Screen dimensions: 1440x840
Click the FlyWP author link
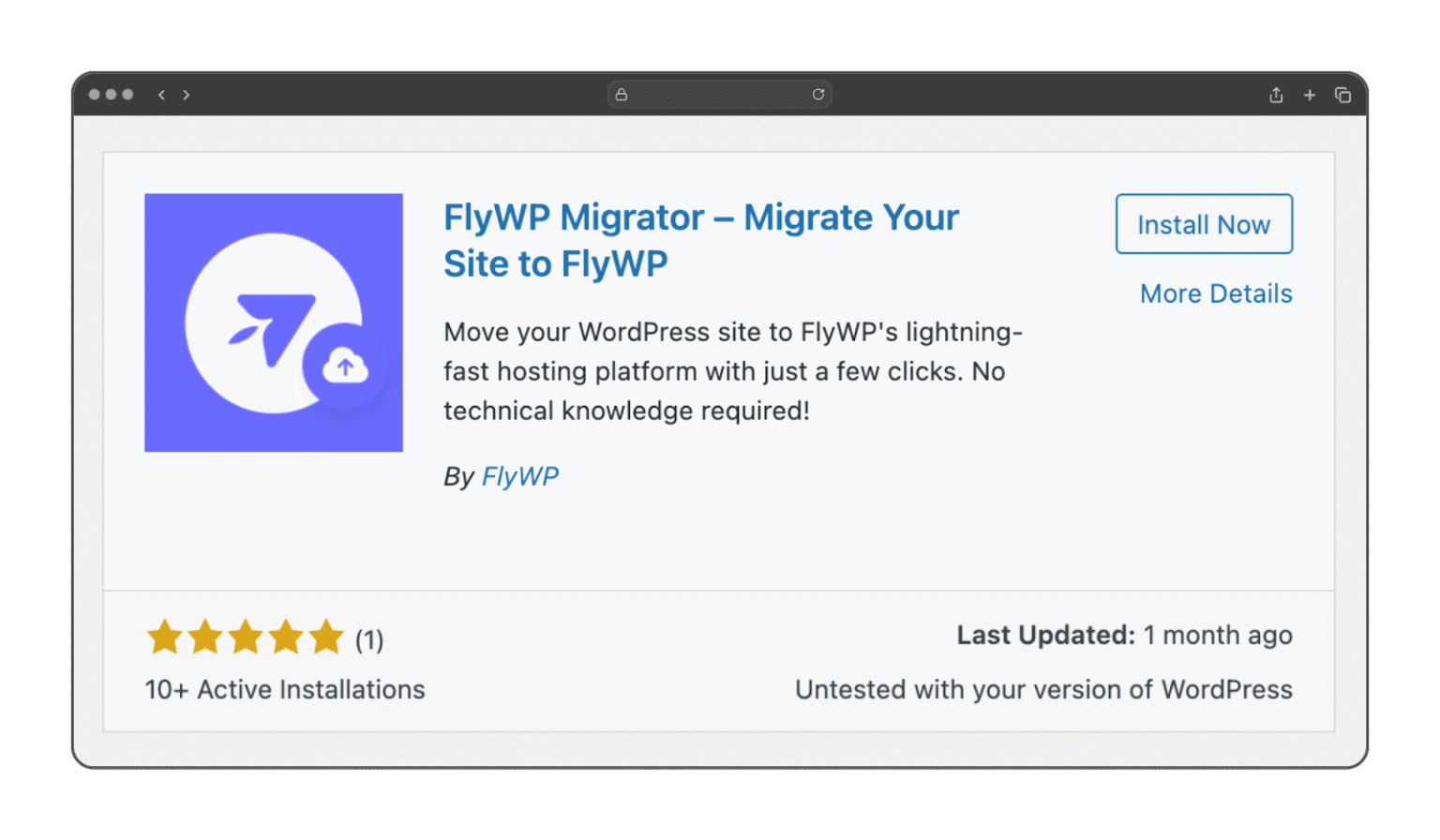tap(520, 476)
